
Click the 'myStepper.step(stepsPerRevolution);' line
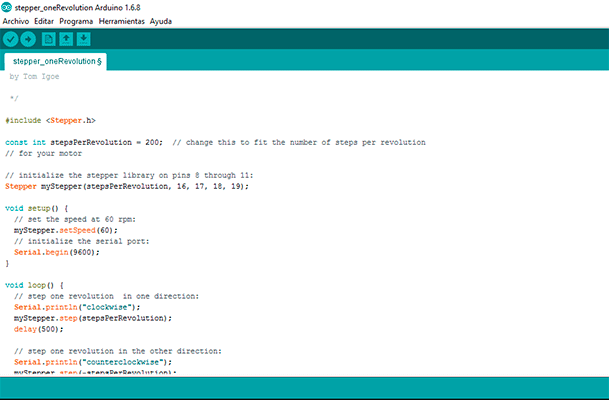93,318
